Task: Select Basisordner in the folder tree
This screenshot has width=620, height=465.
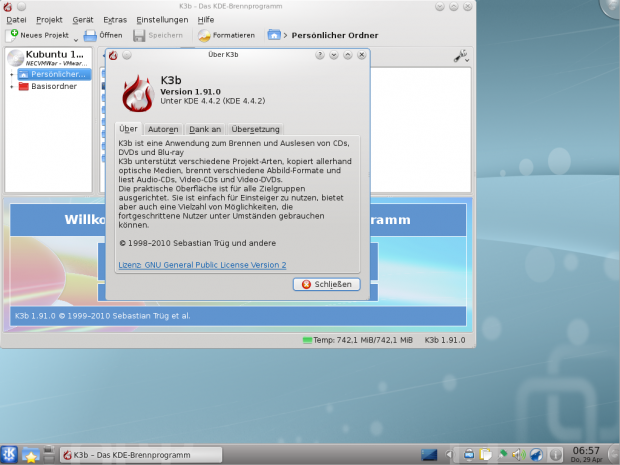Action: click(x=48, y=86)
